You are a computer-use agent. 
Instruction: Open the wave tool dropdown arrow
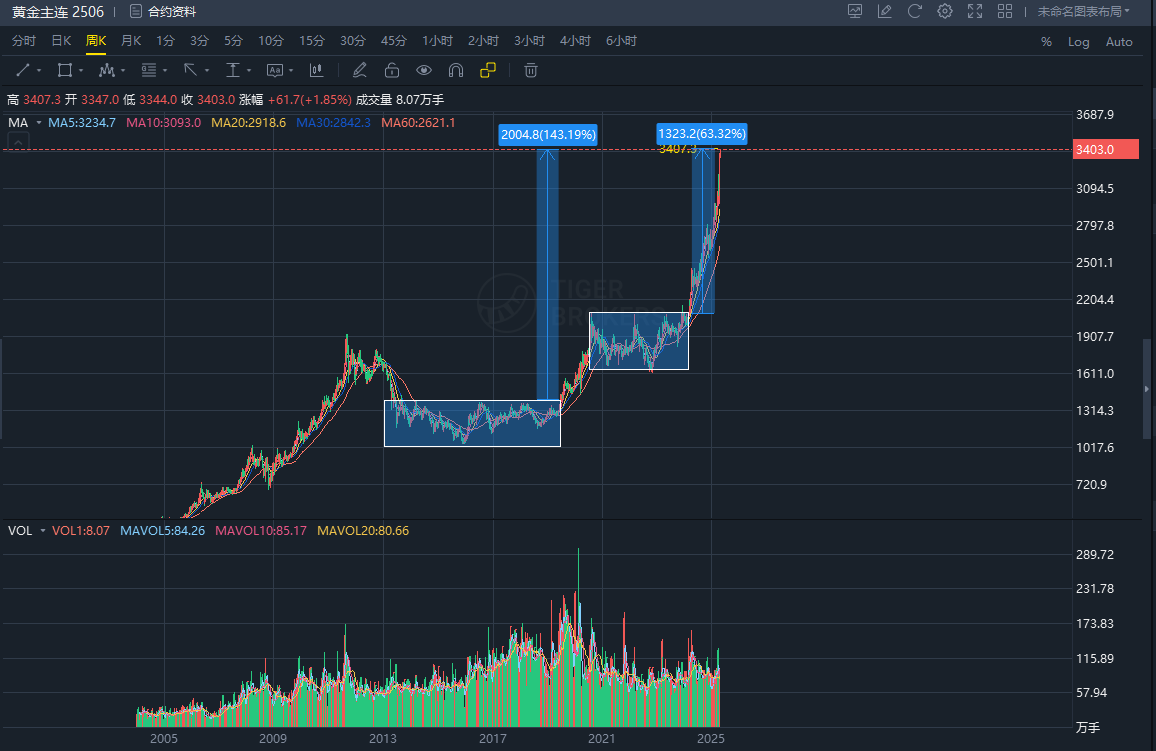click(123, 71)
